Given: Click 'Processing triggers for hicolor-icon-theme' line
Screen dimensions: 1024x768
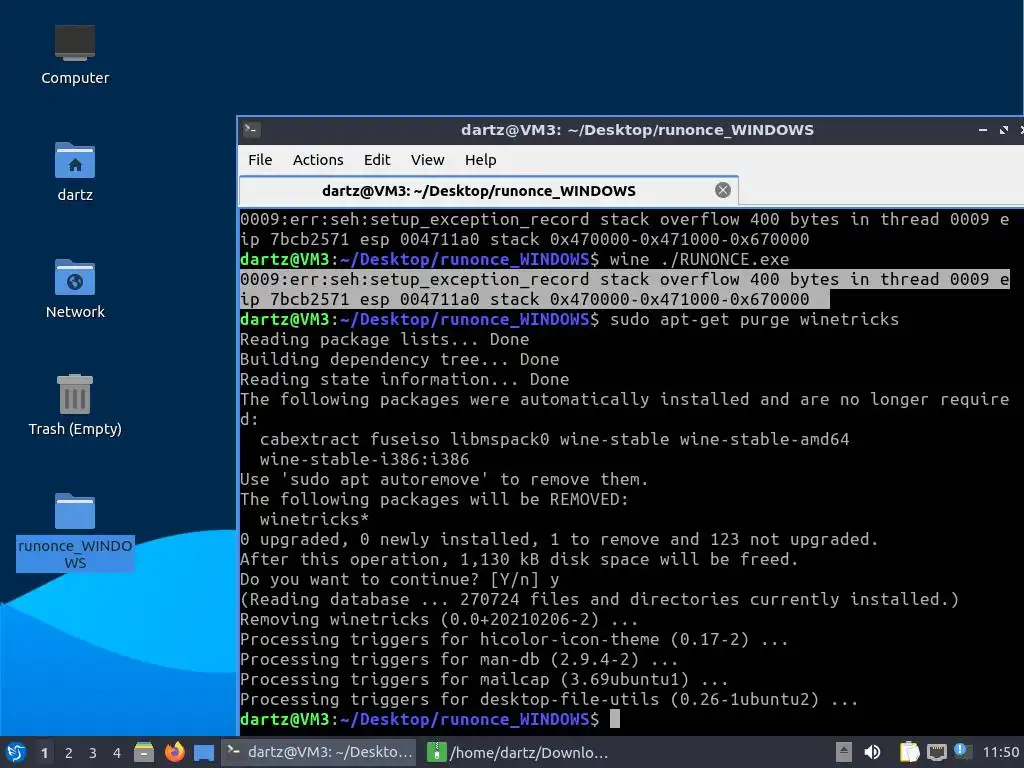Looking at the screenshot, I should [514, 639].
